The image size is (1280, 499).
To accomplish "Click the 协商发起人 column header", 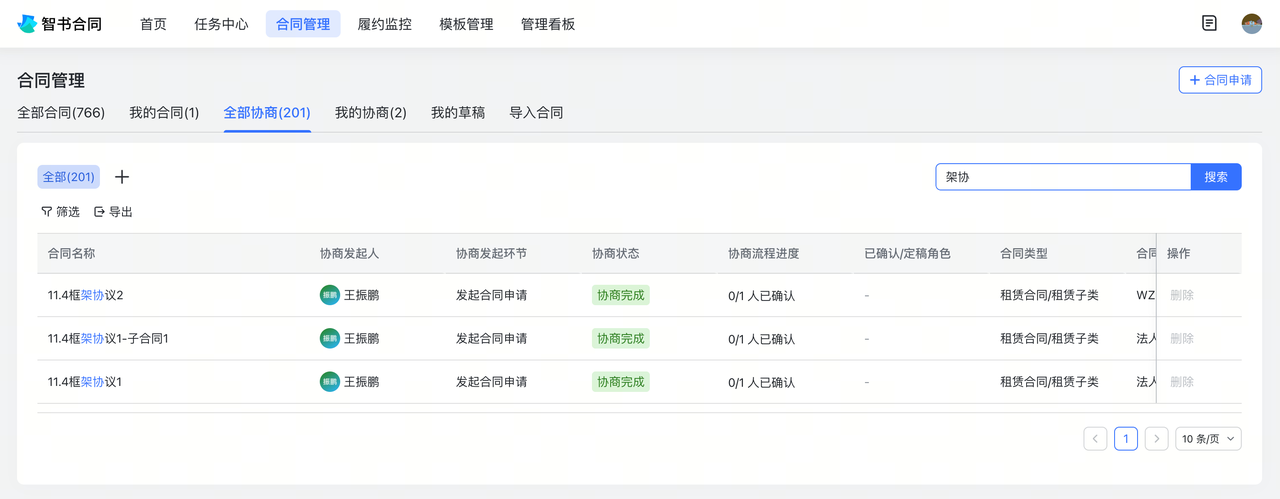I will (350, 253).
